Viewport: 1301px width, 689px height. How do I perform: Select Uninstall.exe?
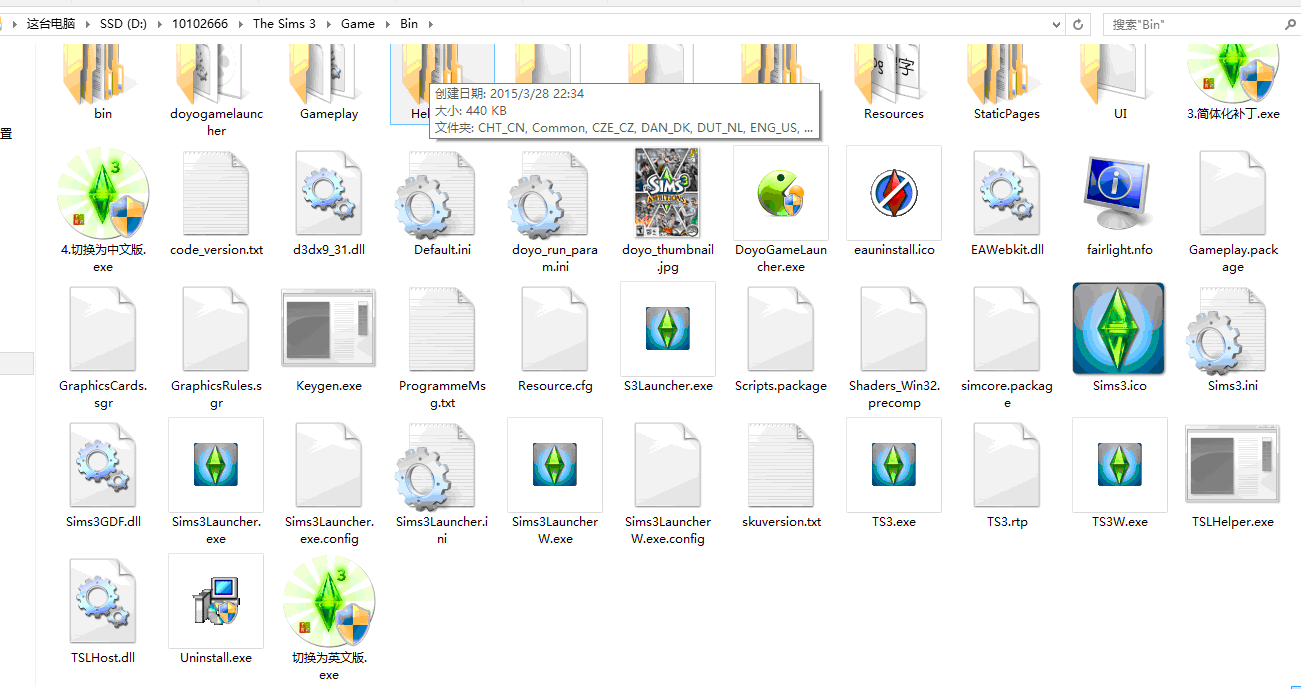coord(216,611)
